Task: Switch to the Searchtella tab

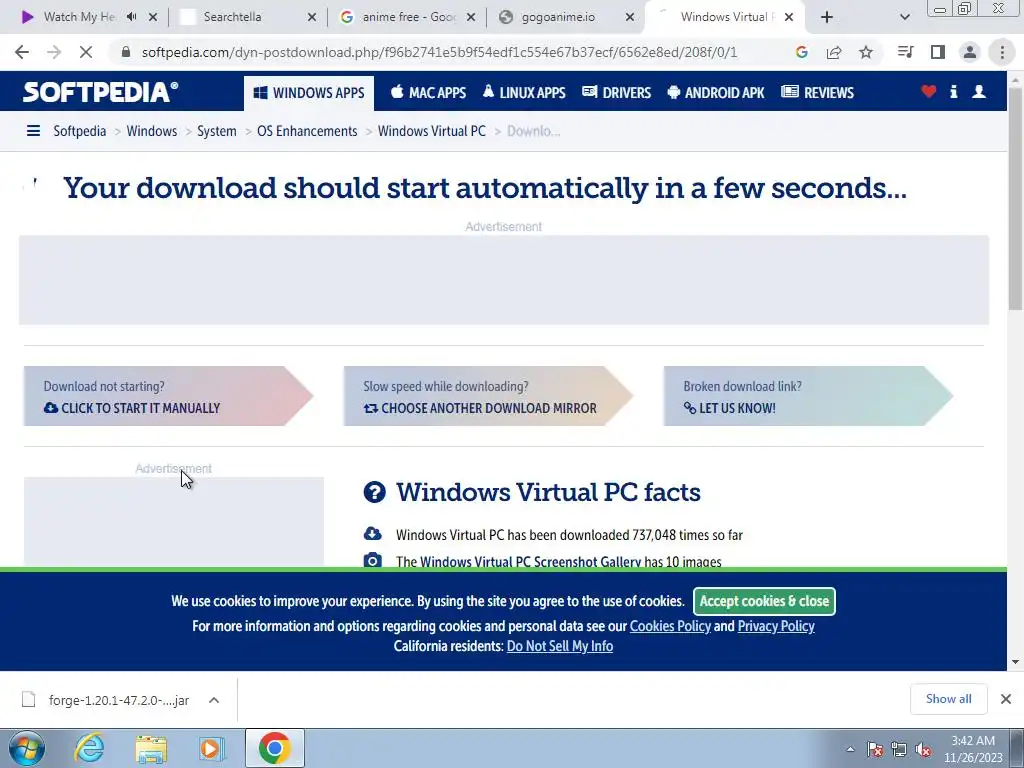Action: 232,17
